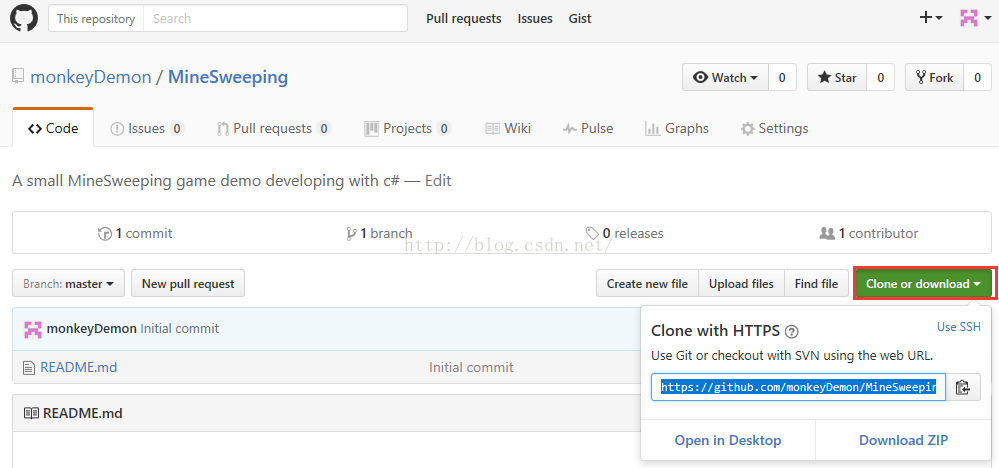Screen dimensions: 999x468
Task: View the 1 branch list
Action: pos(379,234)
